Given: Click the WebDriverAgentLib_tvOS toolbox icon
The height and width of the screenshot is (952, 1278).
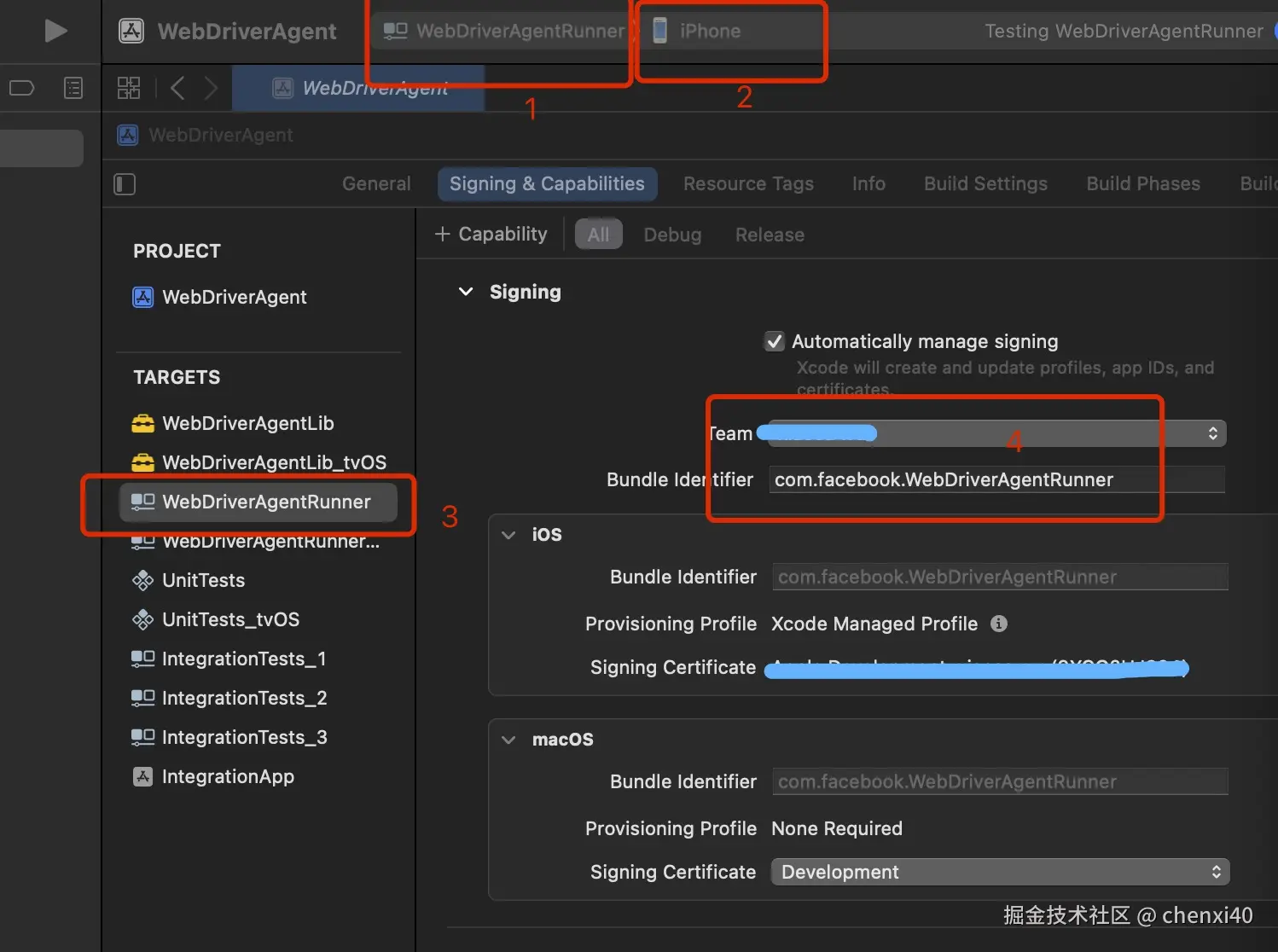Looking at the screenshot, I should coord(142,462).
